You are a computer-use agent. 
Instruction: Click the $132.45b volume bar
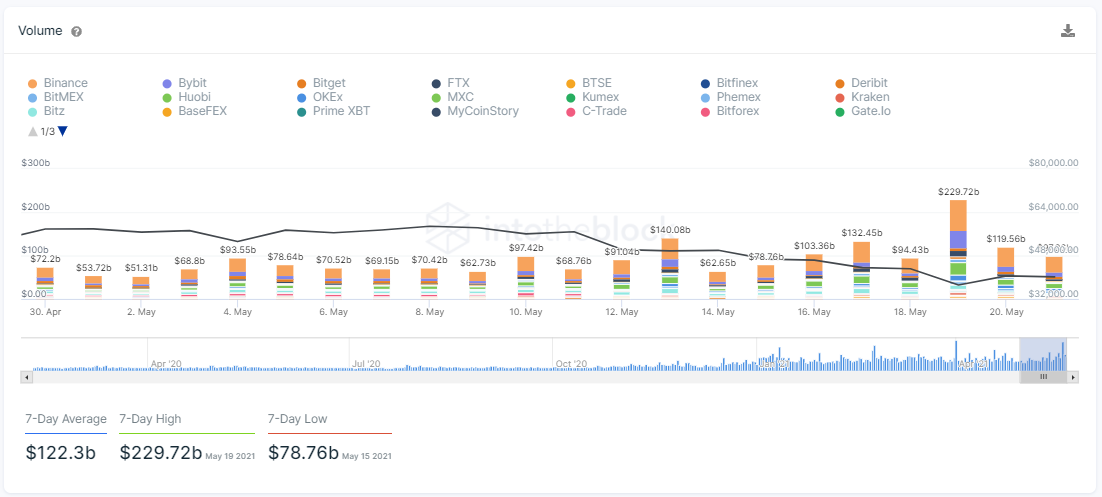[862, 271]
